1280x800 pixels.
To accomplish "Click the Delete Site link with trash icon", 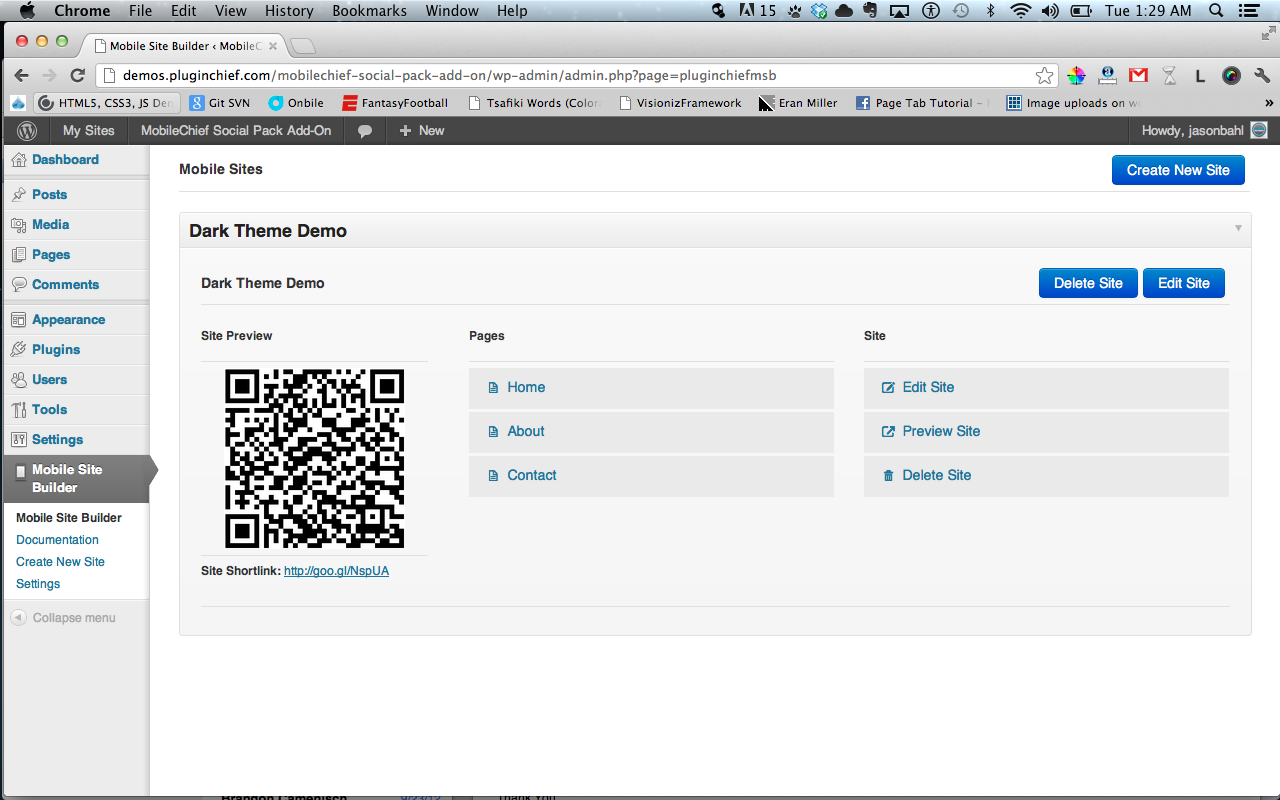I will (x=937, y=475).
